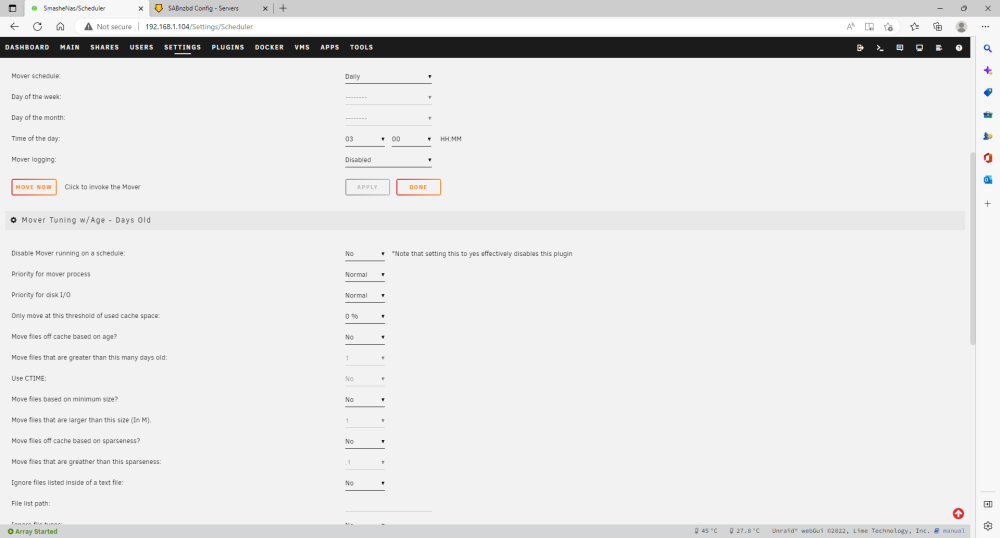Click the Edge sidebar settings gear icon

[x=987, y=526]
